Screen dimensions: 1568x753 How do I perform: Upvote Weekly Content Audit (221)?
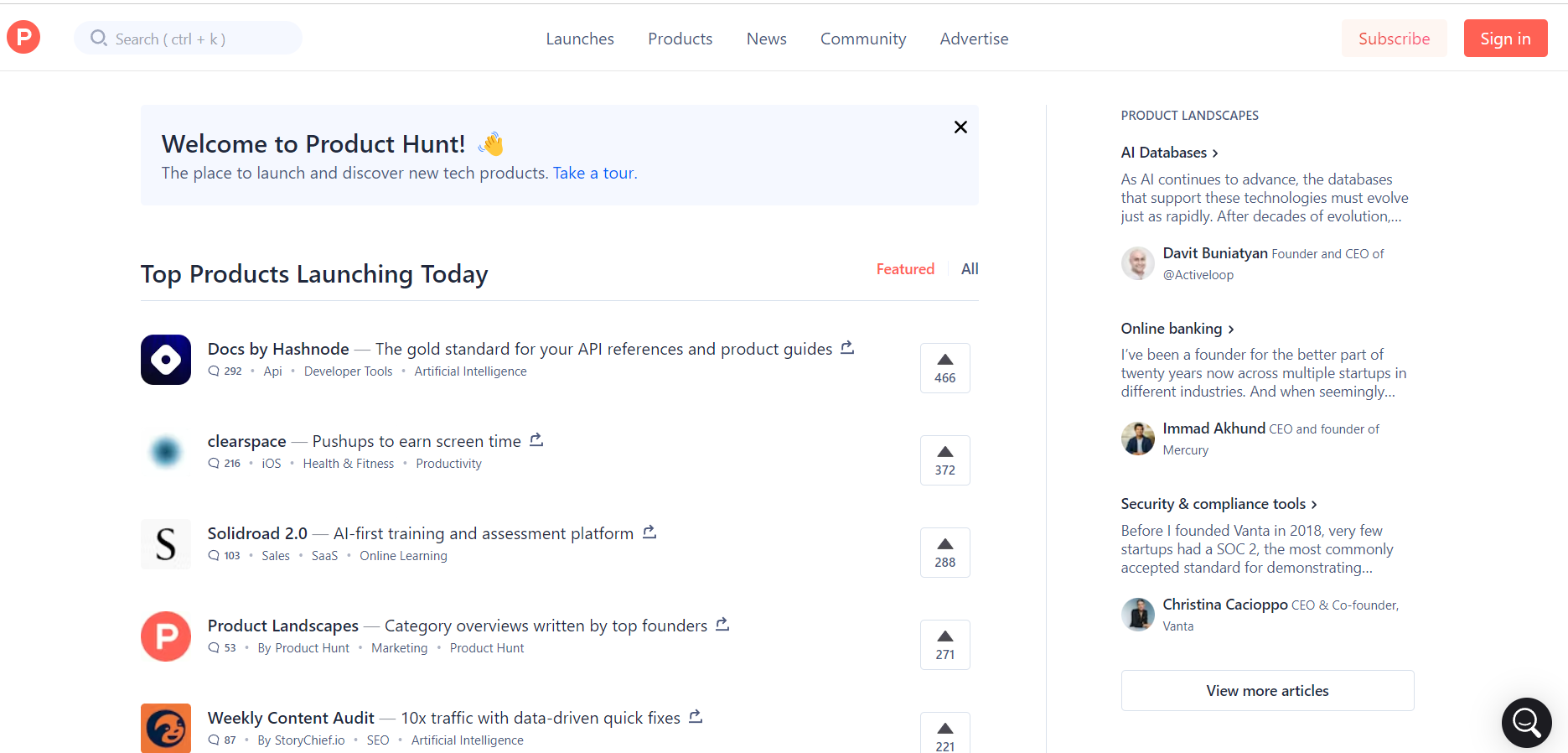coord(944,733)
